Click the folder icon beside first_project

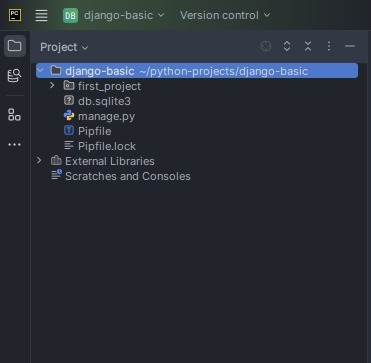coord(69,86)
